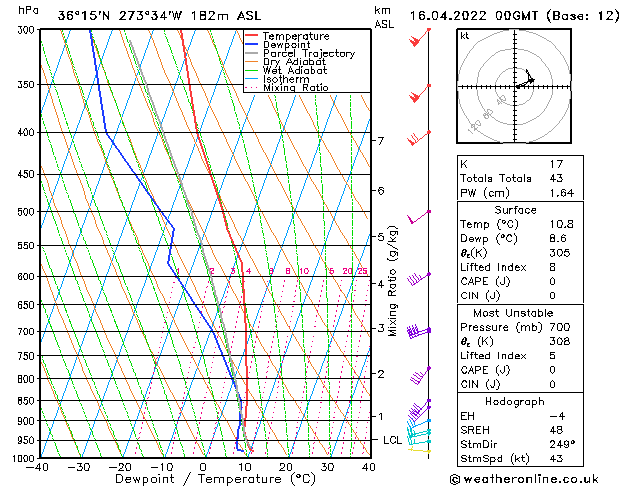Image resolution: width=629 pixels, height=486 pixels.
Task: Click the Dewpoint / Temperature (°C) axis title
Action: [x=215, y=479]
